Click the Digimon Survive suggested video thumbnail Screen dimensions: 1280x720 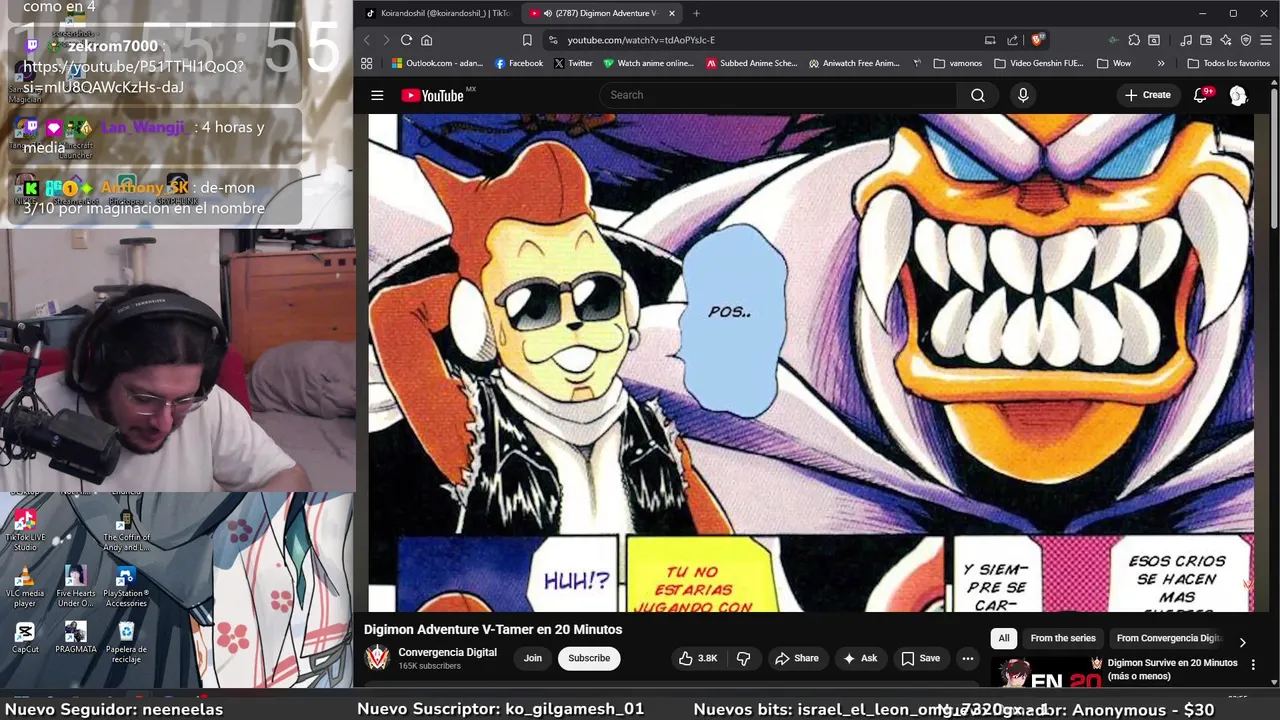tap(1047, 673)
